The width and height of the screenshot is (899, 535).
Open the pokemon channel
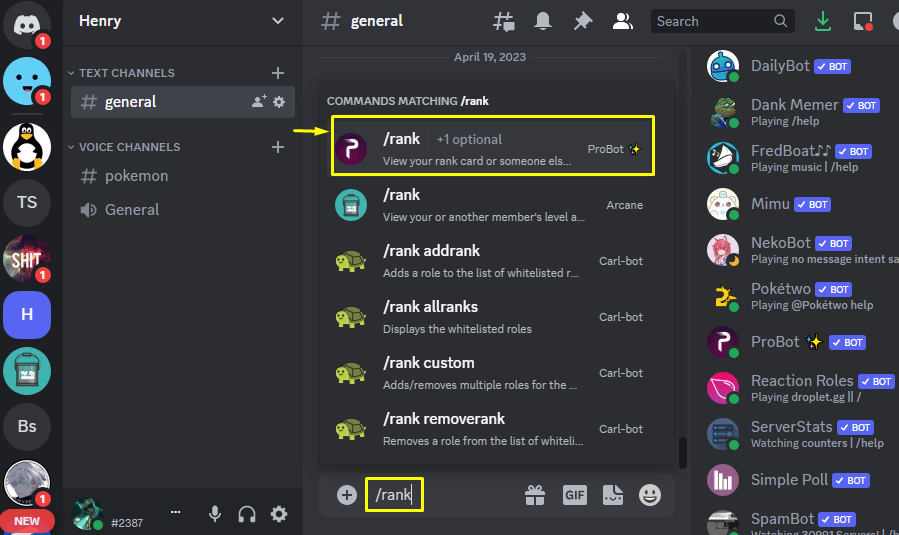[x=182, y=176]
